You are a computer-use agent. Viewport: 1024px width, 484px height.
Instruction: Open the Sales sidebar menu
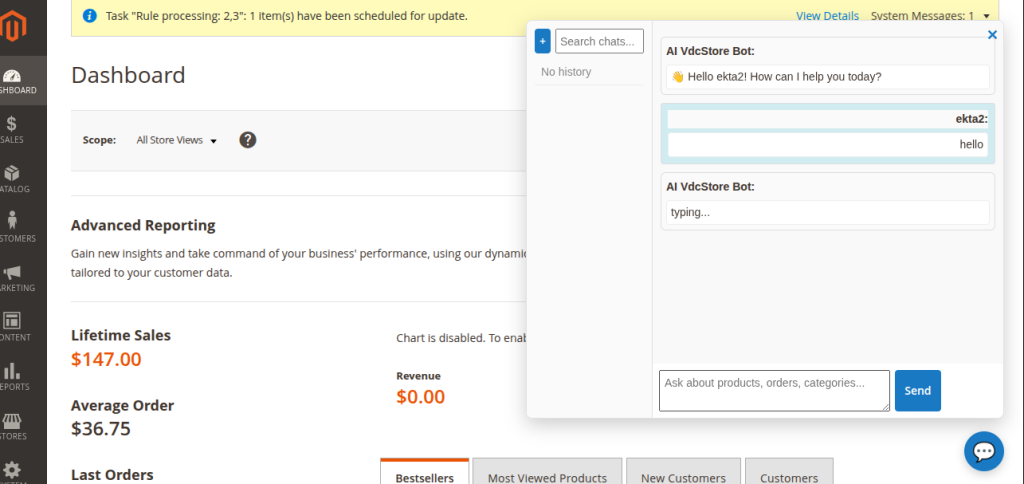coord(12,129)
